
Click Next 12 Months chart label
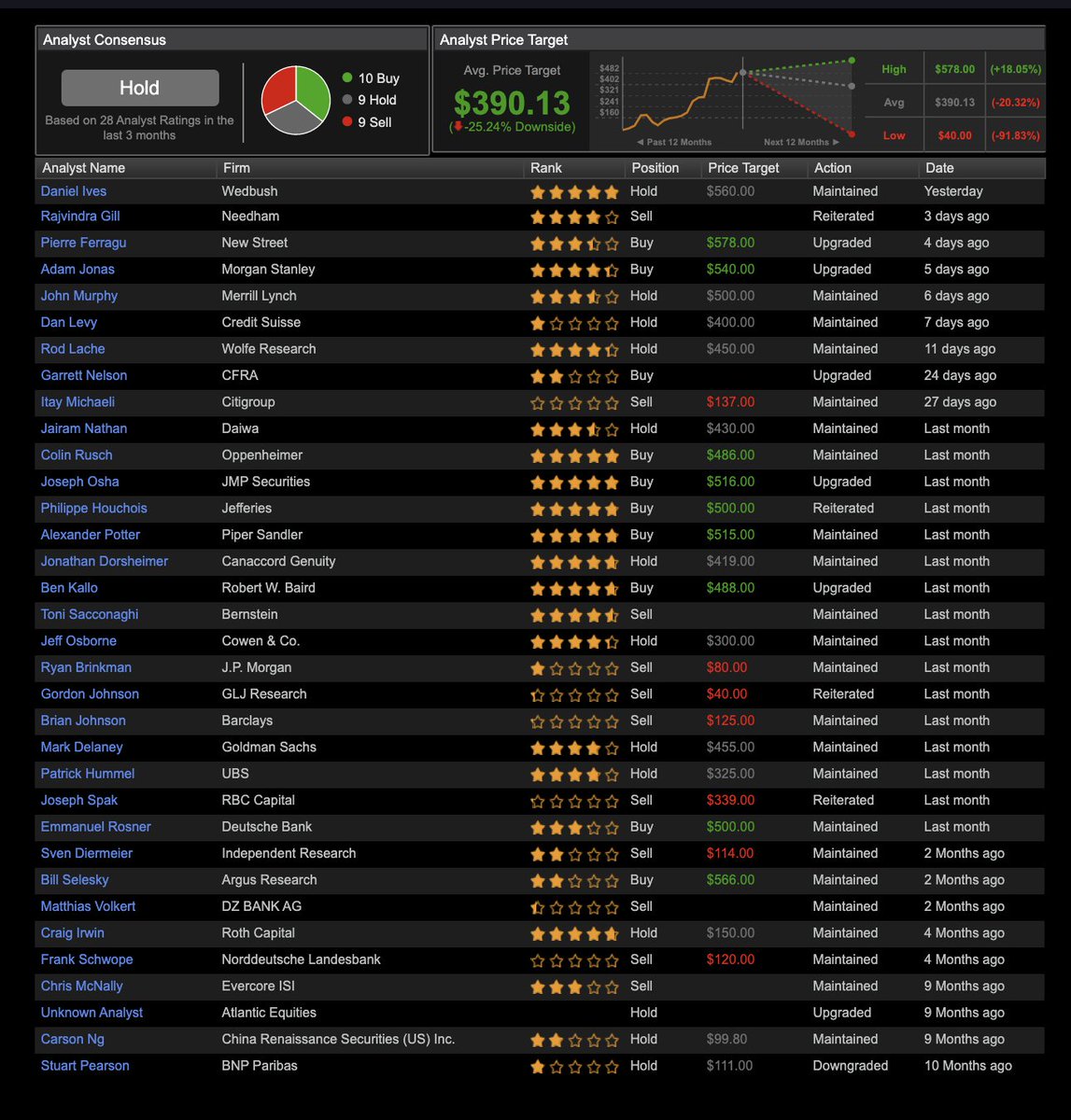pos(801,142)
